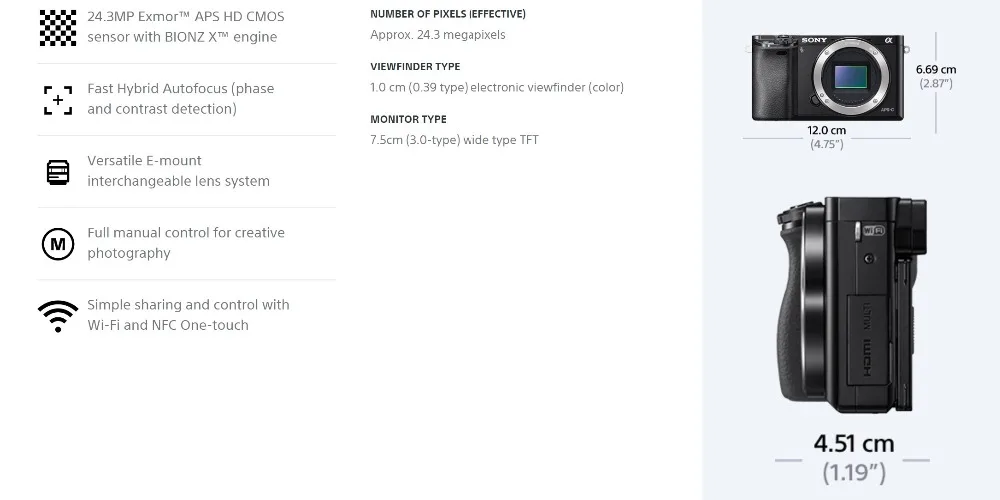Click the Sony logo on front camera image
Screen dimensions: 1000x500
tap(814, 40)
